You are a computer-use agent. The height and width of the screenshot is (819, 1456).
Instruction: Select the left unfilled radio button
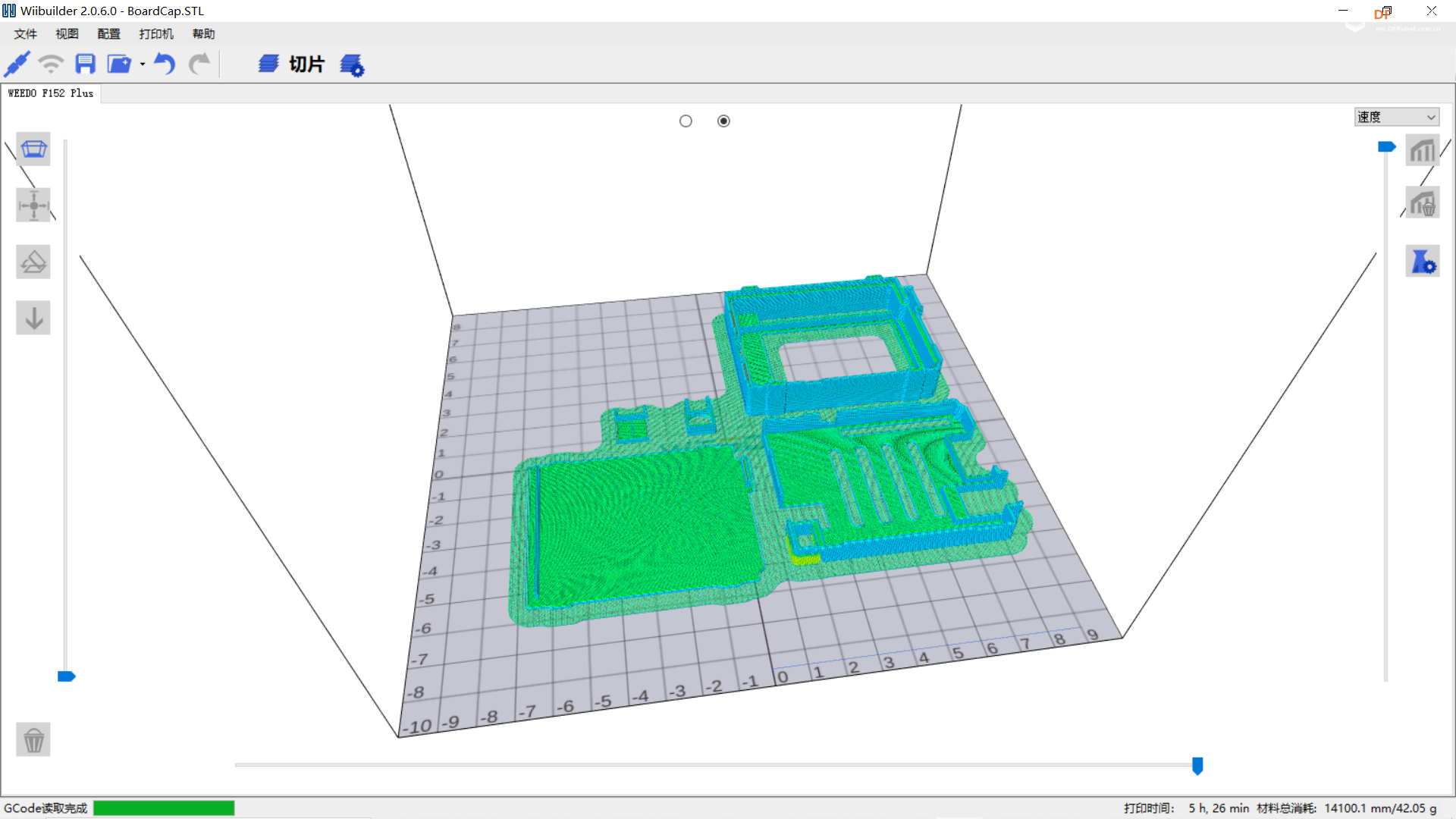686,121
